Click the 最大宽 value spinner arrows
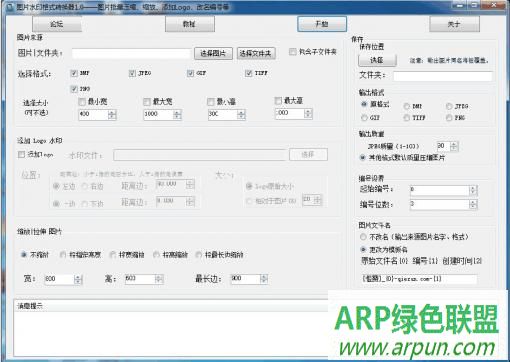Screen dimensions: 510x362 click(x=177, y=114)
